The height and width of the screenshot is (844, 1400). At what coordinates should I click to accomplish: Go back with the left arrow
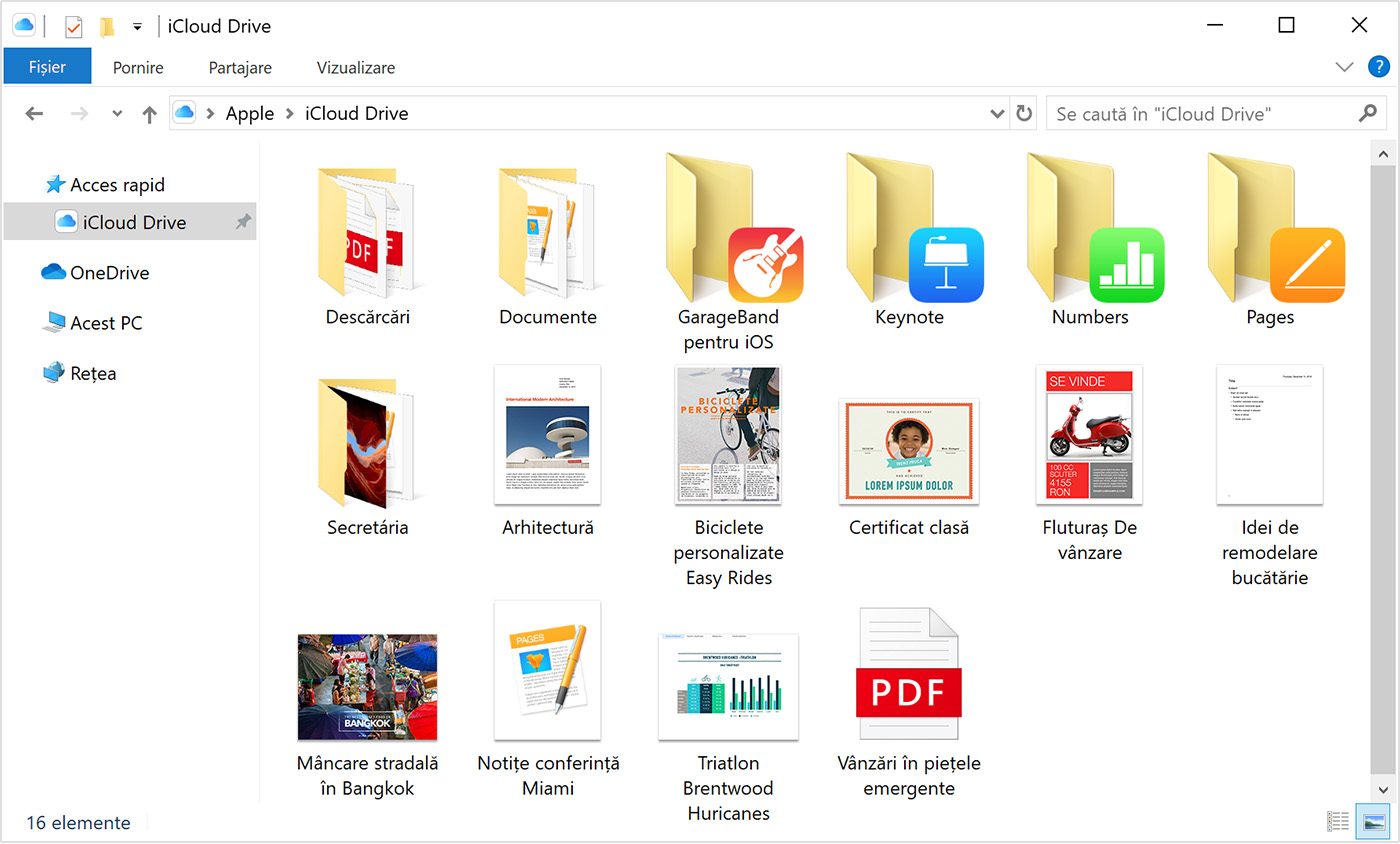(x=34, y=114)
